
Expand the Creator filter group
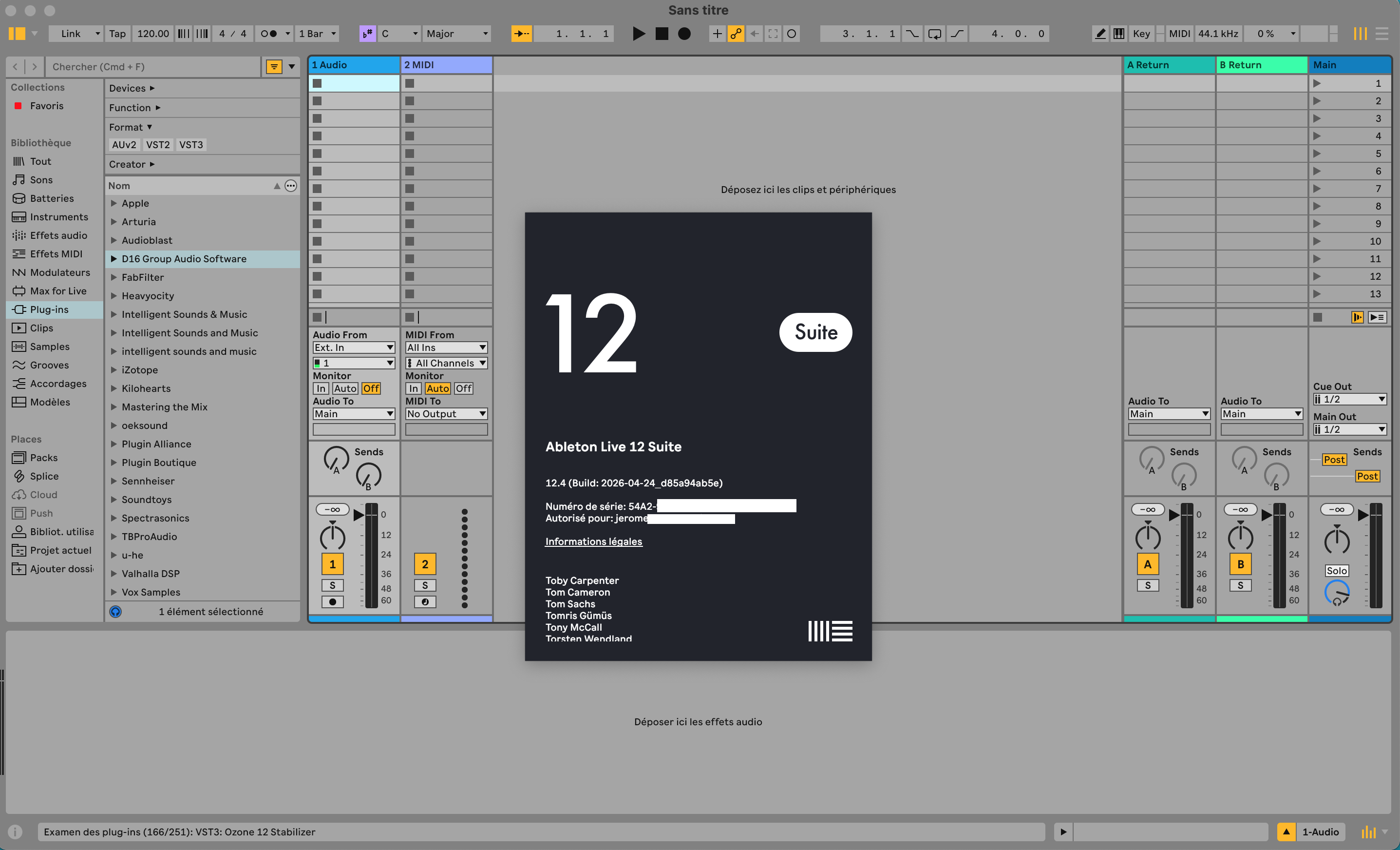click(132, 164)
